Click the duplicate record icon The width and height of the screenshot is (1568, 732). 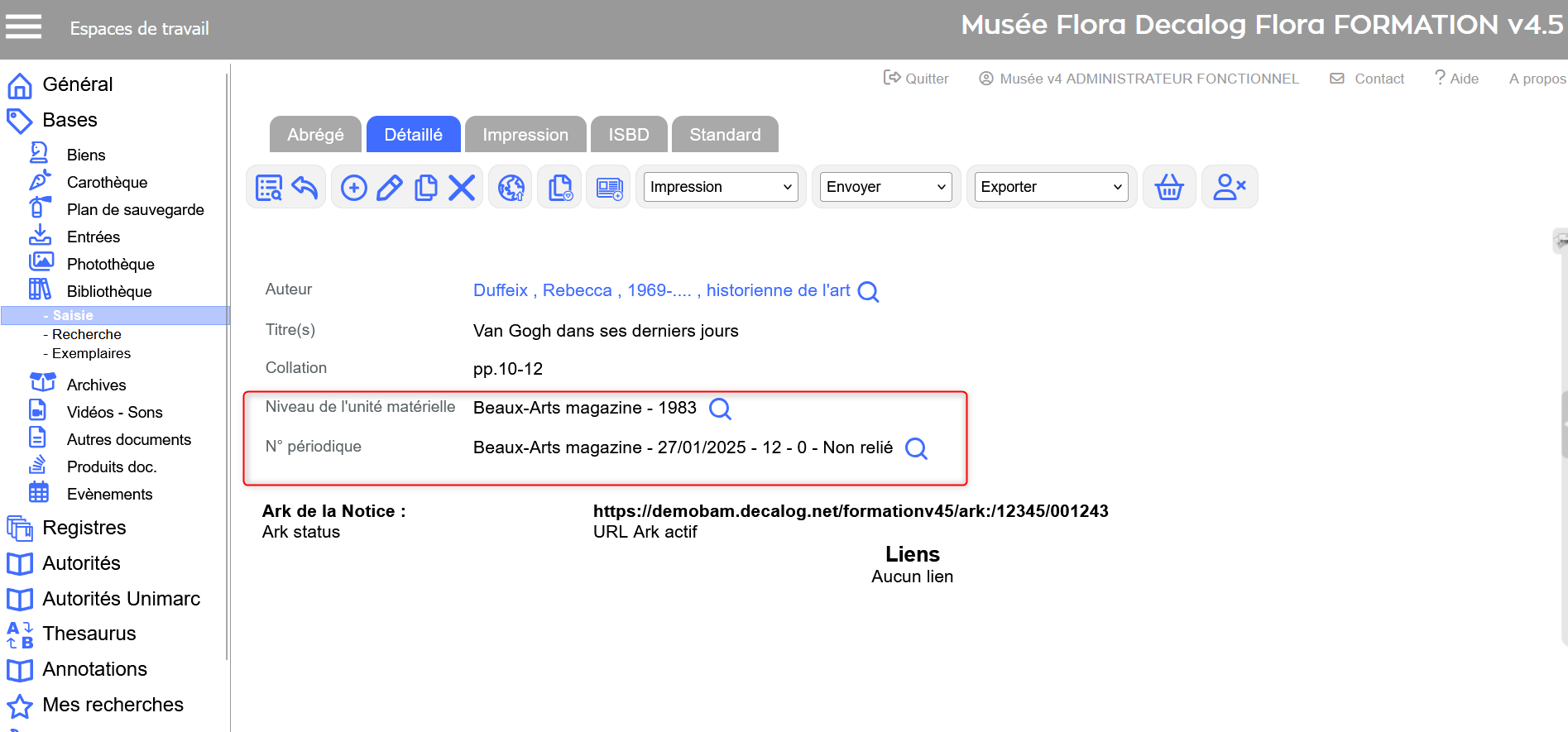(x=426, y=188)
